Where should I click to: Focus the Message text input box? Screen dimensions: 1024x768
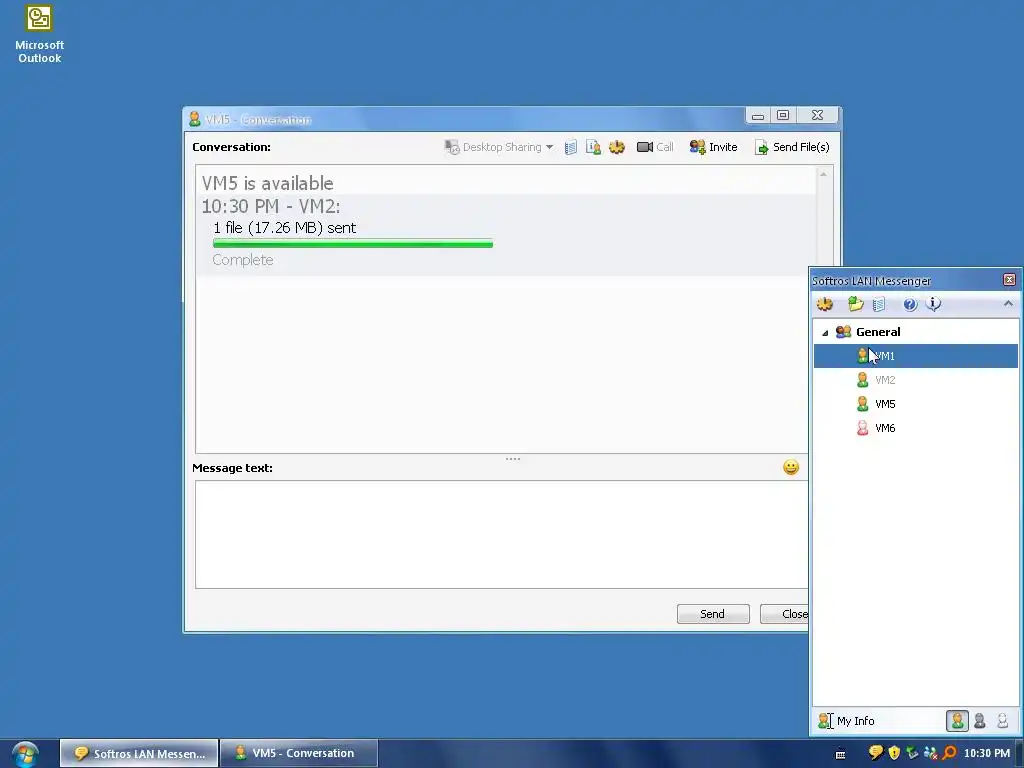(x=502, y=534)
